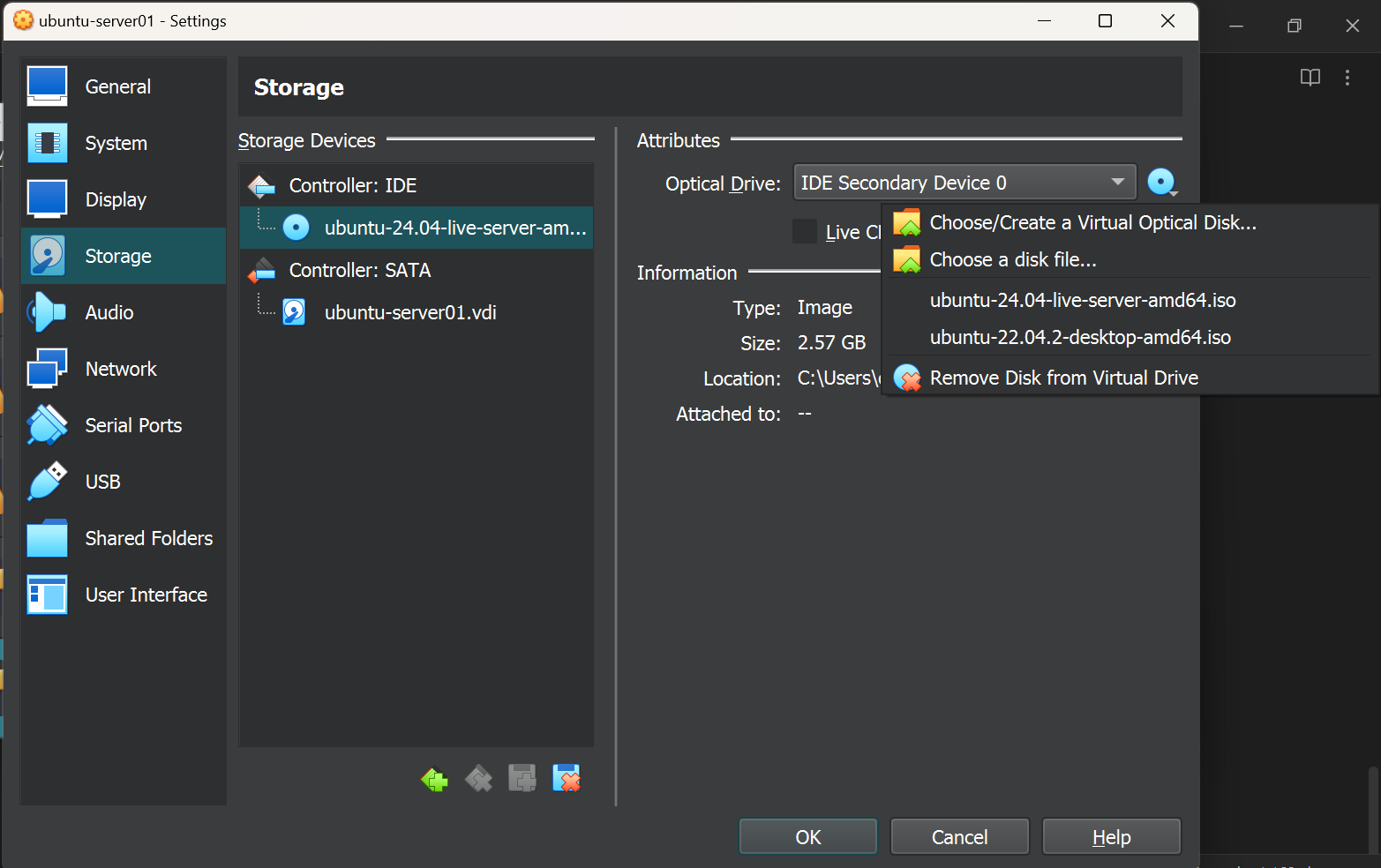Go to the Display settings category

(116, 199)
